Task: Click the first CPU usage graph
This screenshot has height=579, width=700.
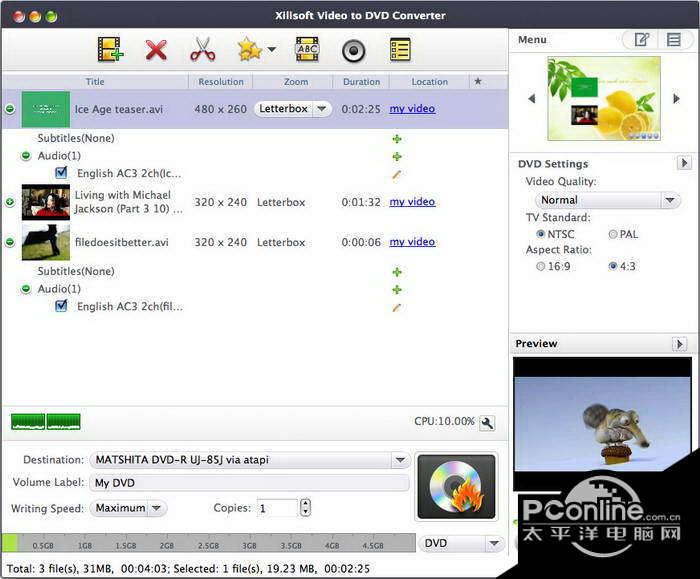Action: [x=28, y=421]
